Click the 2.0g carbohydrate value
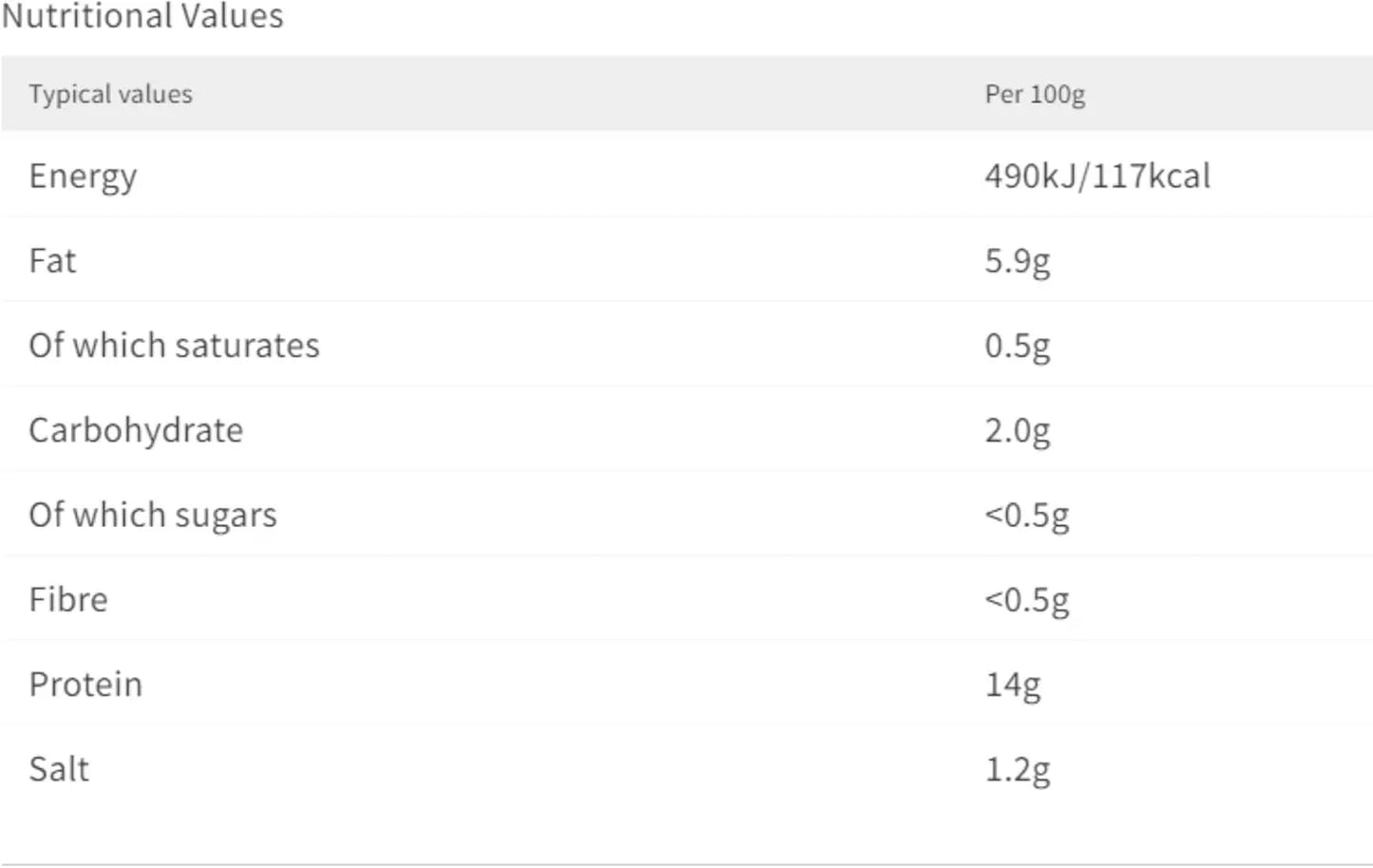1373x868 pixels. click(x=1017, y=430)
